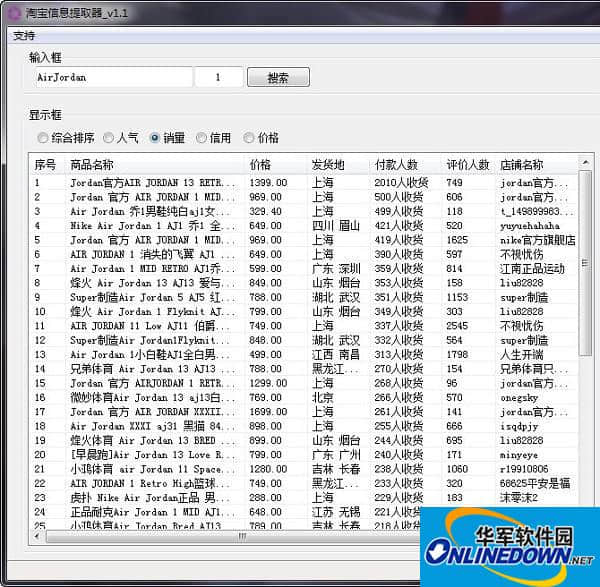This screenshot has width=600, height=587.
Task: Click price cell 1280.00
Action: point(268,469)
